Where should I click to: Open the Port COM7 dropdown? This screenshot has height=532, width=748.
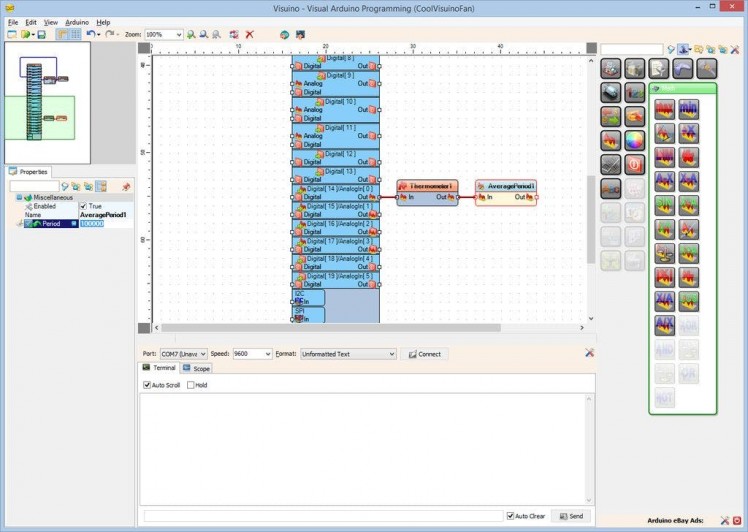pyautogui.click(x=204, y=354)
